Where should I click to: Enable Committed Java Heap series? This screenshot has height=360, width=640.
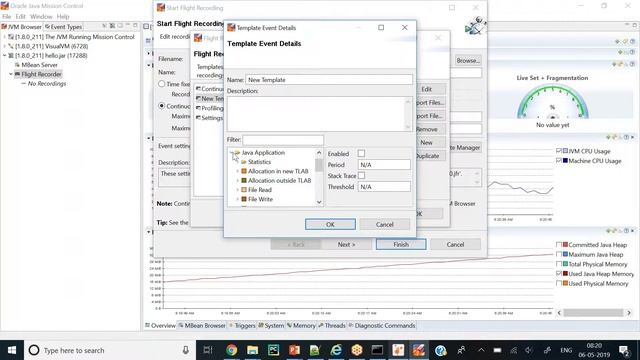click(559, 245)
